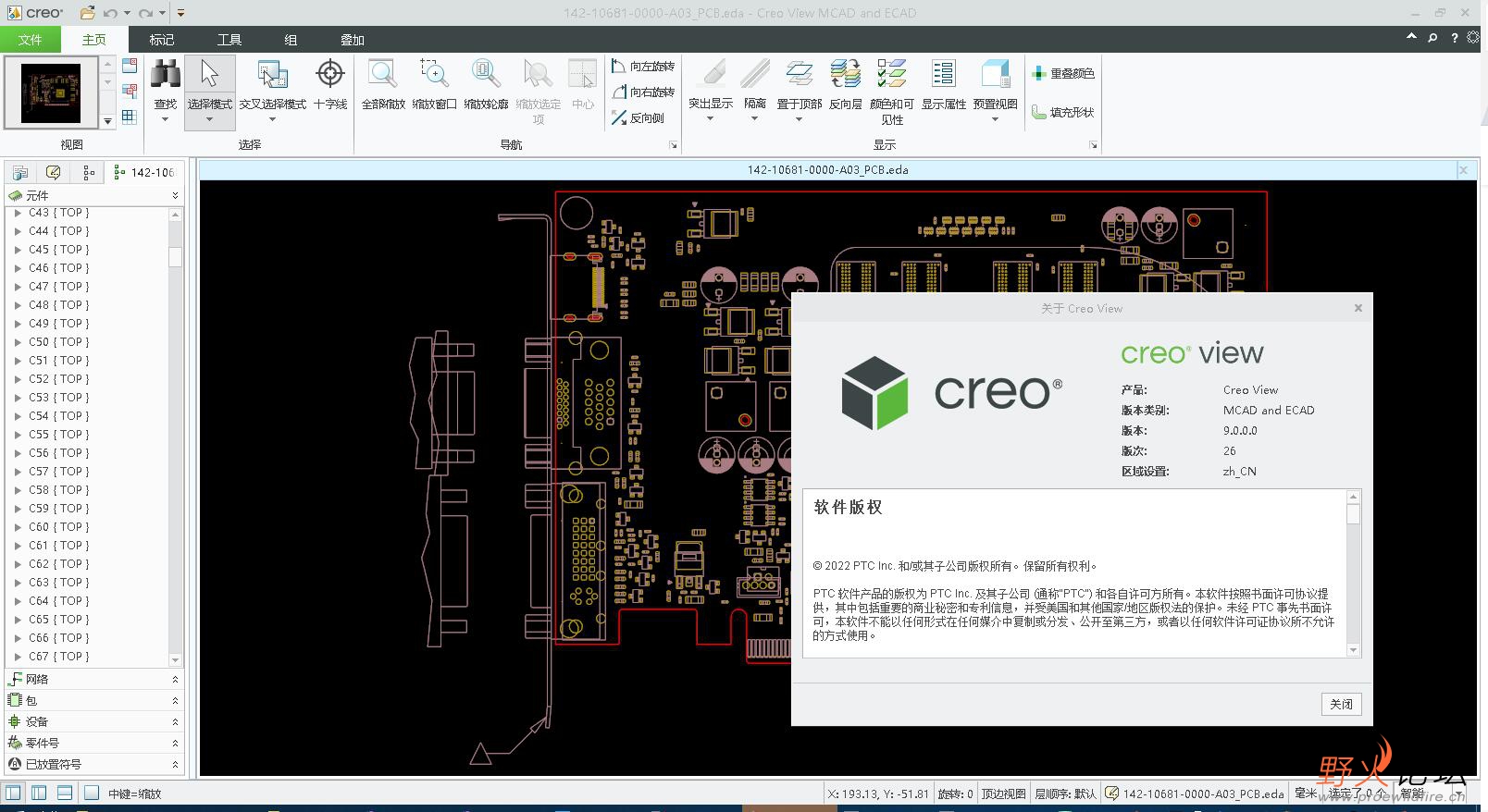This screenshot has width=1488, height=812.
Task: Click the 反向层 reverse layers icon
Action: tap(845, 74)
